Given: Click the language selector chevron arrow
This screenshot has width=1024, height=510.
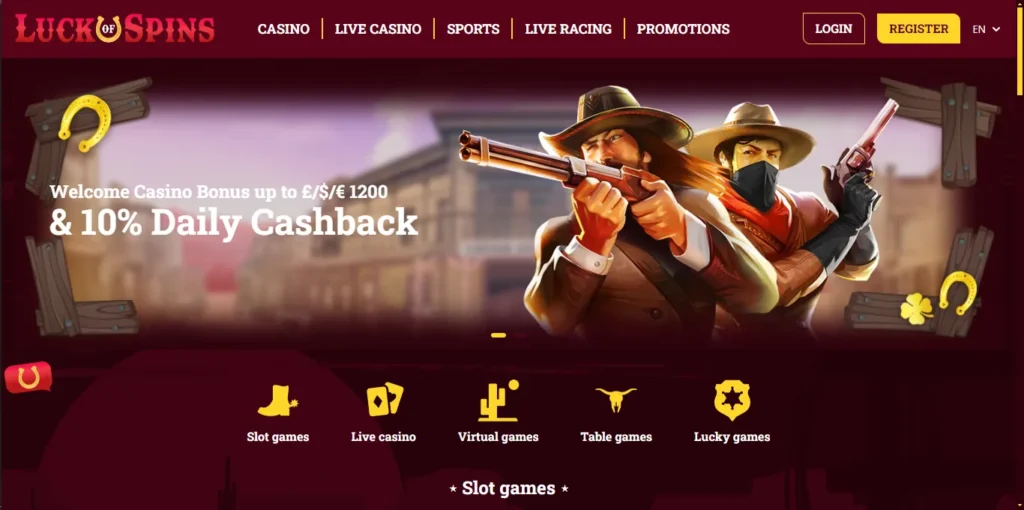Looking at the screenshot, I should point(996,29).
